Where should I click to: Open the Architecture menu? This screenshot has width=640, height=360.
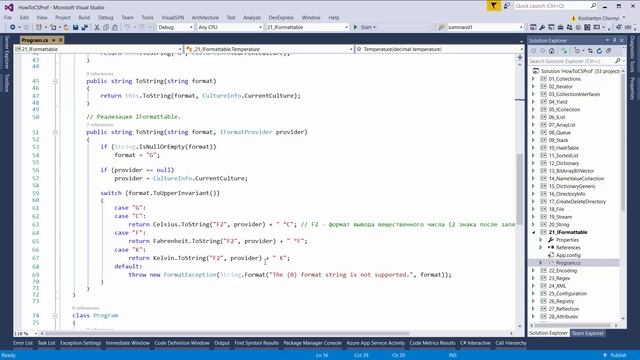(x=205, y=18)
